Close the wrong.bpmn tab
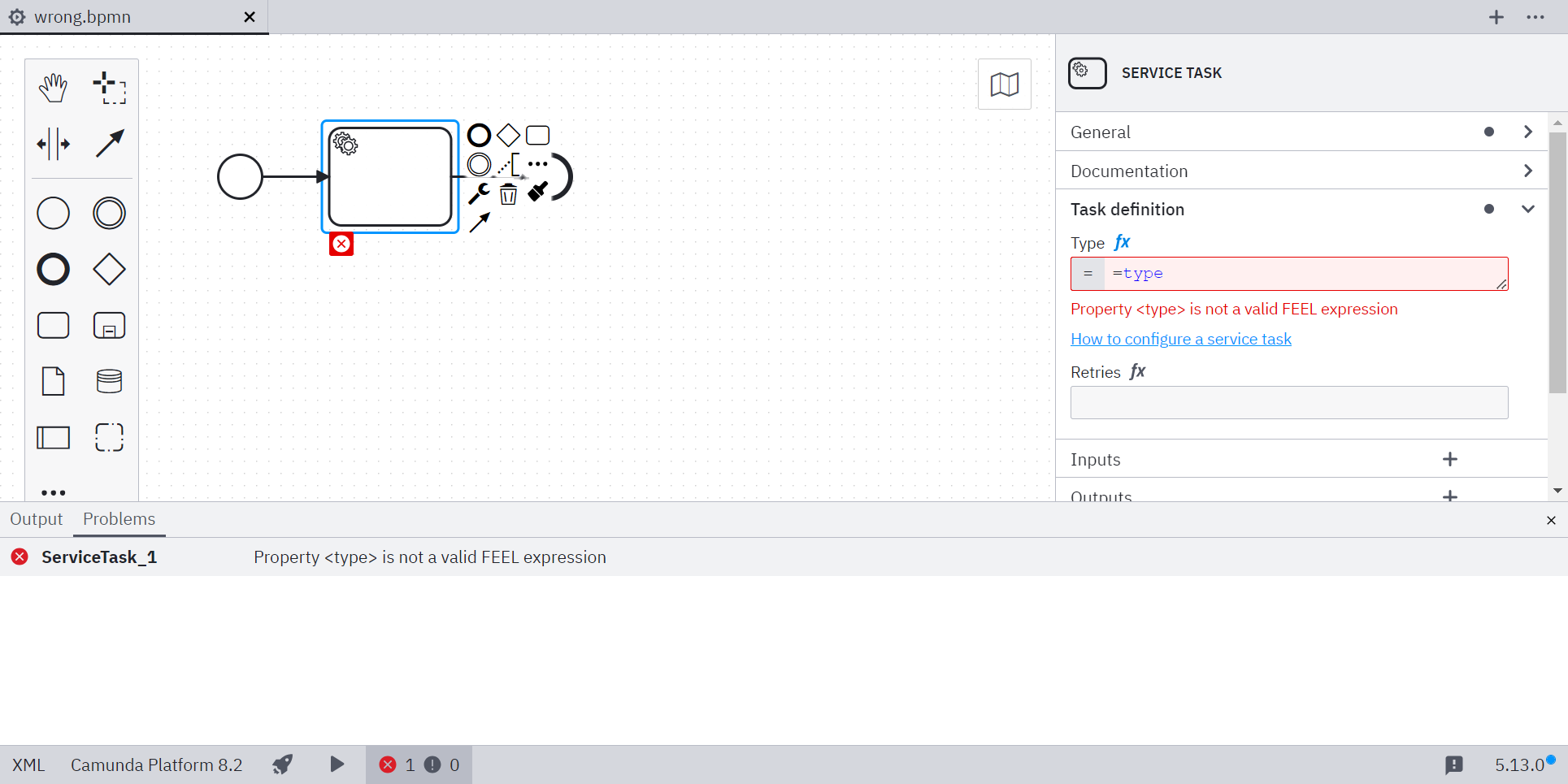The height and width of the screenshot is (784, 1568). point(250,17)
